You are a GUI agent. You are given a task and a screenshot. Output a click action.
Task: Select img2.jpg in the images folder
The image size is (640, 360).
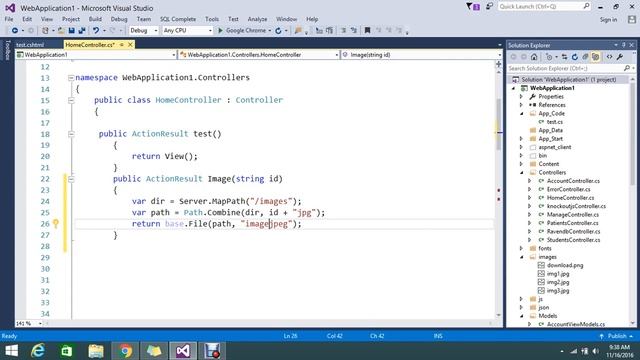click(x=558, y=282)
